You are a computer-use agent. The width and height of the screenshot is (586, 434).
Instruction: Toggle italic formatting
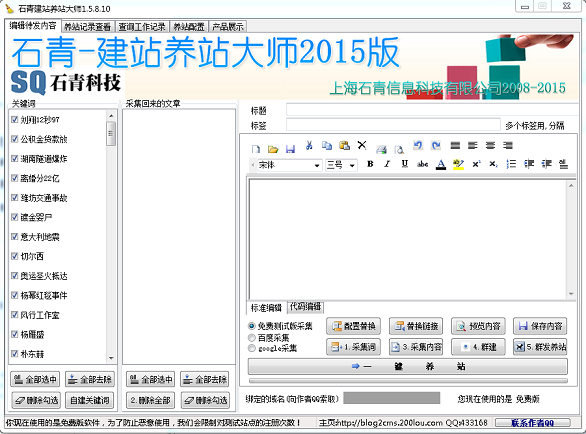(x=387, y=164)
